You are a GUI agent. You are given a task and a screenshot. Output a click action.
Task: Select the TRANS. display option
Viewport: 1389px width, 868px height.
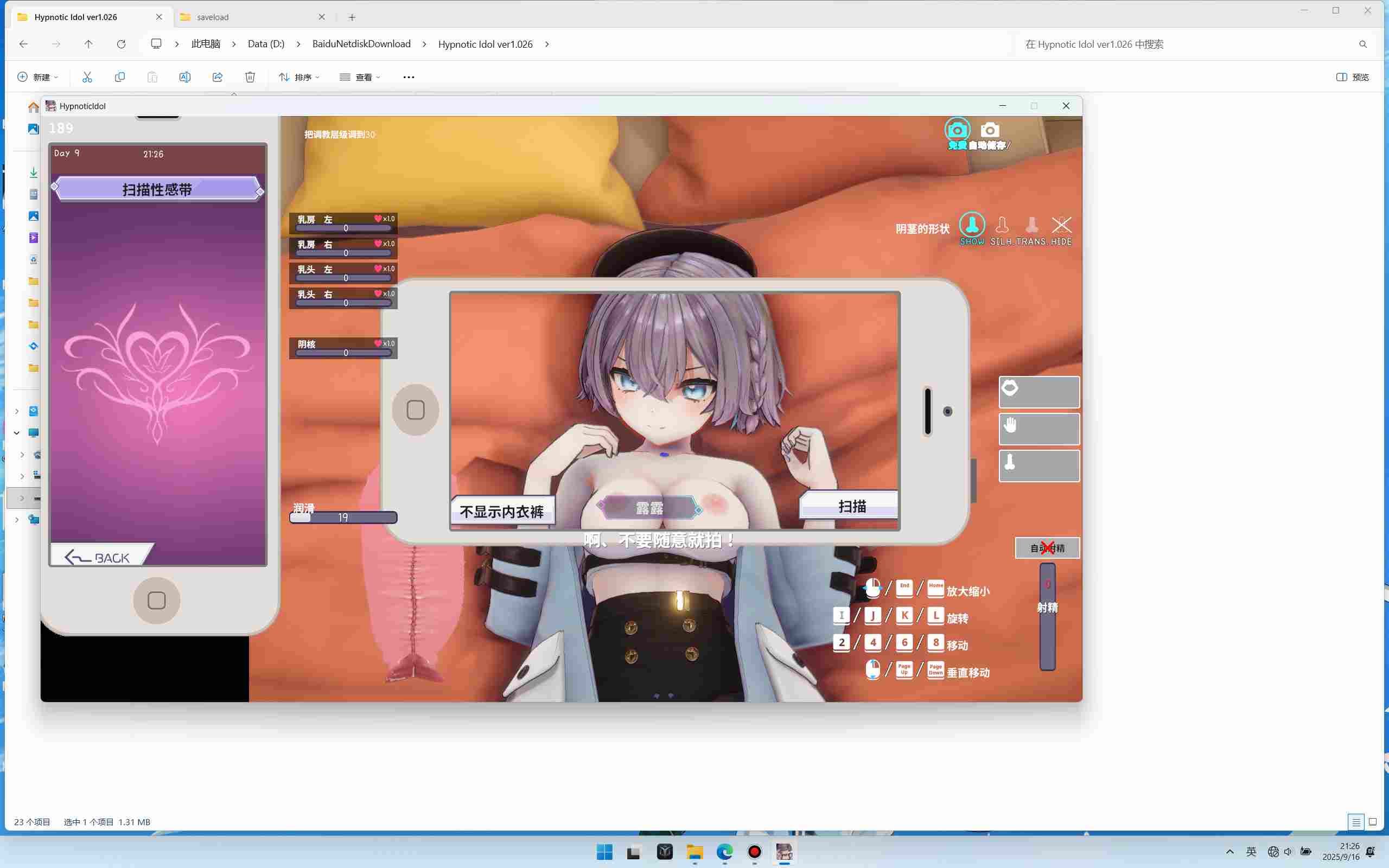[1031, 231]
